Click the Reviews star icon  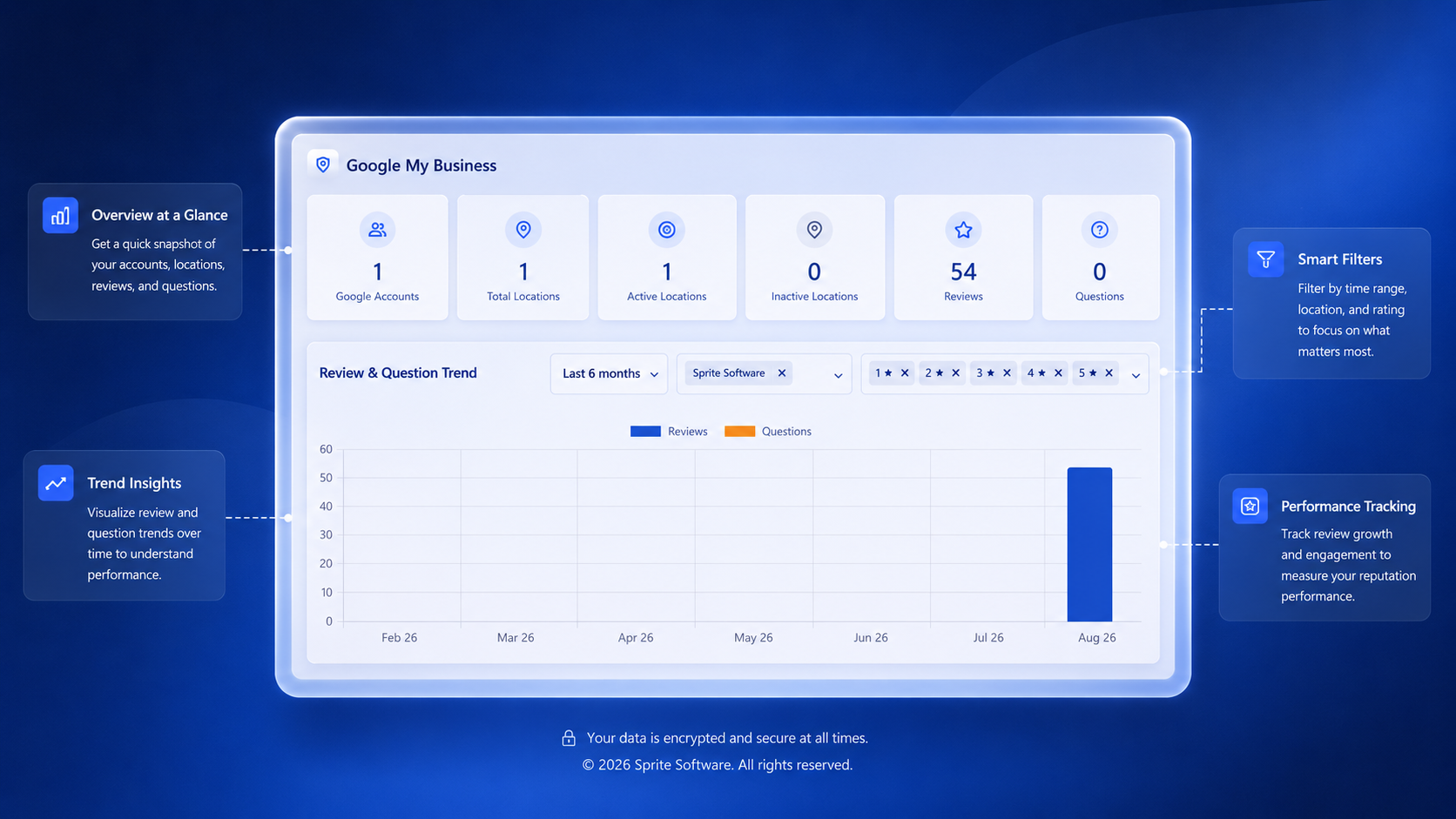tap(963, 230)
